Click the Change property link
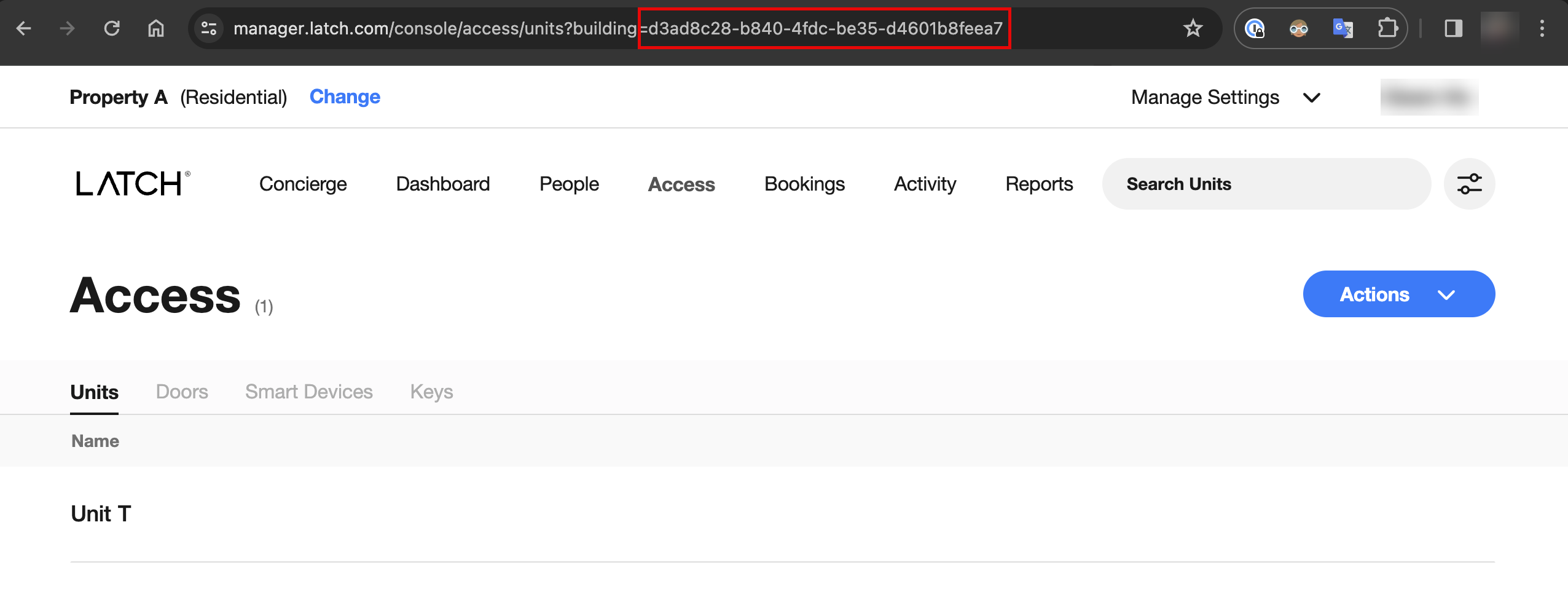This screenshot has height=589, width=1568. [x=345, y=97]
